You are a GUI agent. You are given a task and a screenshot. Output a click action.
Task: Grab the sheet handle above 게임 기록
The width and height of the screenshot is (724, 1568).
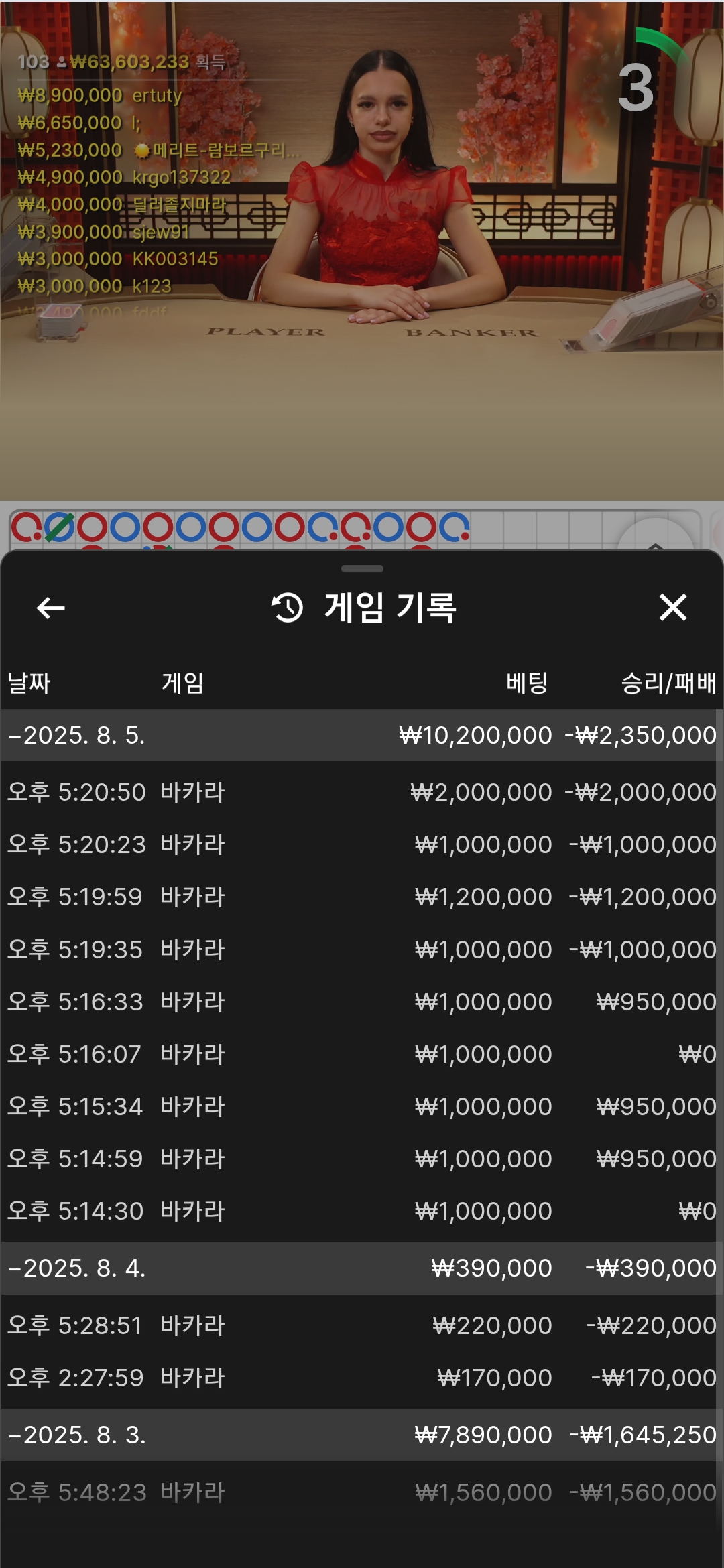pos(362,569)
